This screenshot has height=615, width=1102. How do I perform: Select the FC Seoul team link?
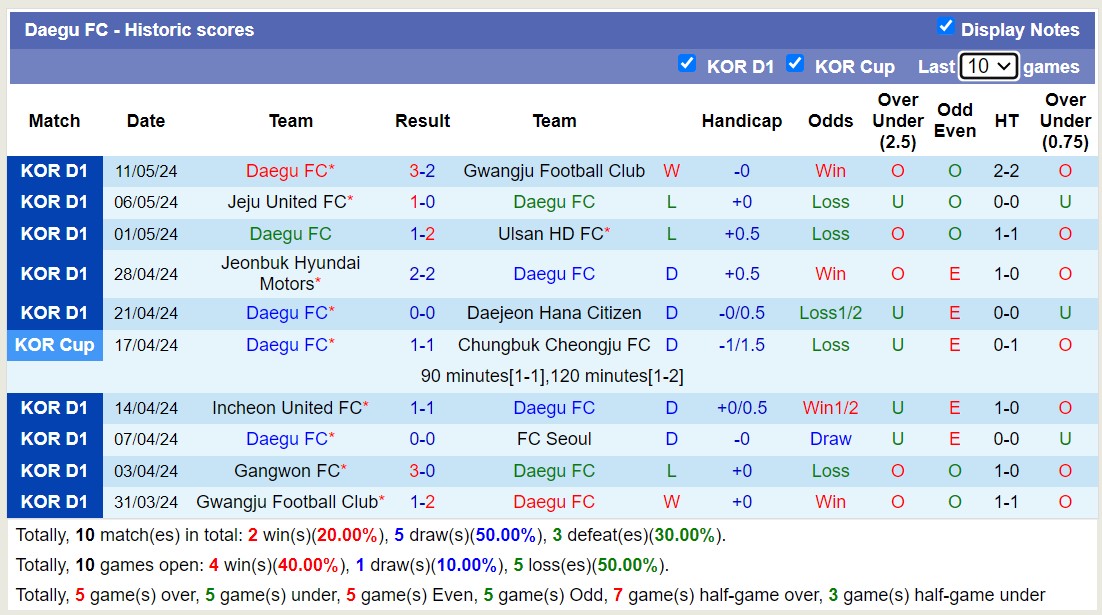point(554,439)
